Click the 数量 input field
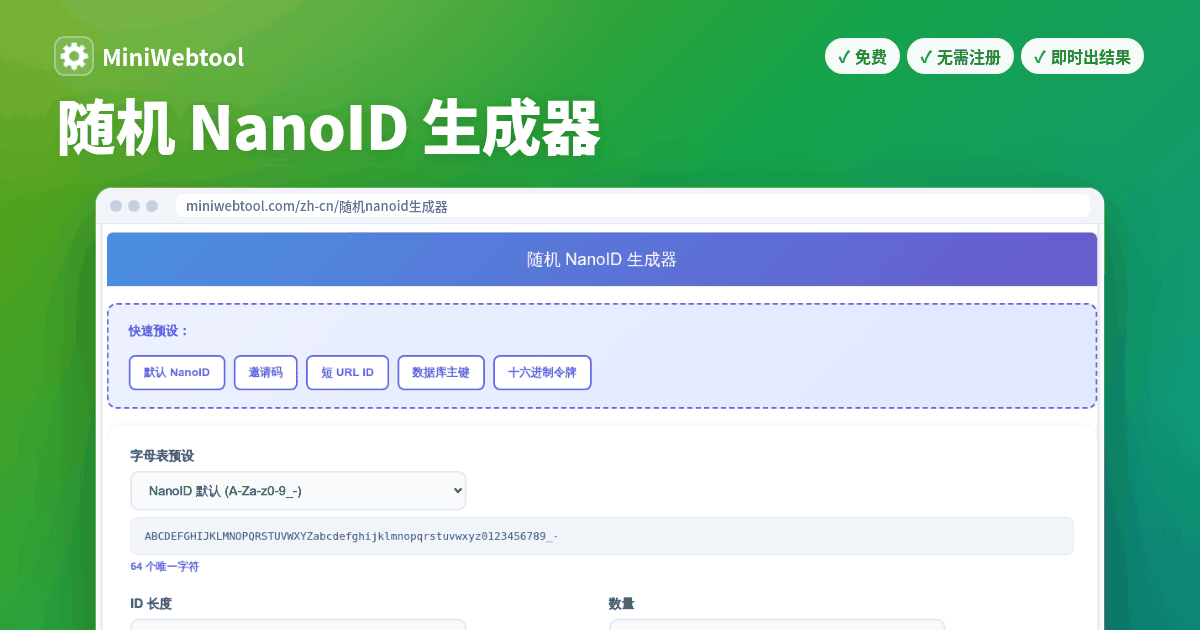The height and width of the screenshot is (630, 1200). tap(777, 625)
